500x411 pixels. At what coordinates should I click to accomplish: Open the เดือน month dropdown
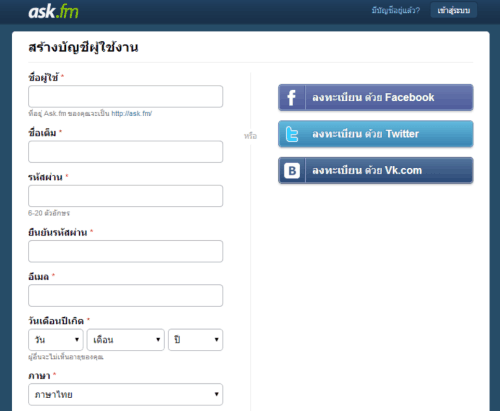pyautogui.click(x=126, y=340)
